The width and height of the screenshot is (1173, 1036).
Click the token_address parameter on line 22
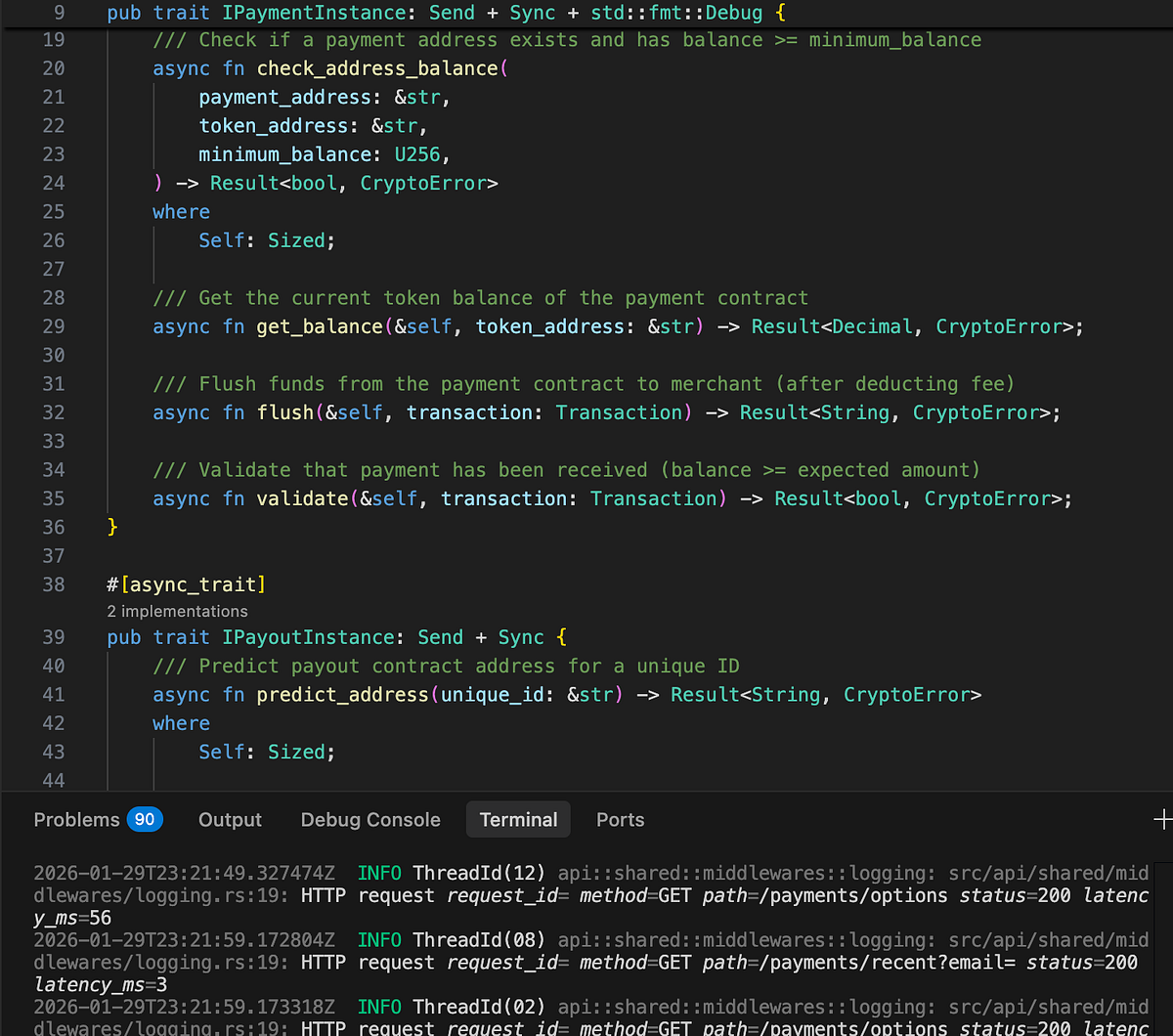(x=274, y=126)
